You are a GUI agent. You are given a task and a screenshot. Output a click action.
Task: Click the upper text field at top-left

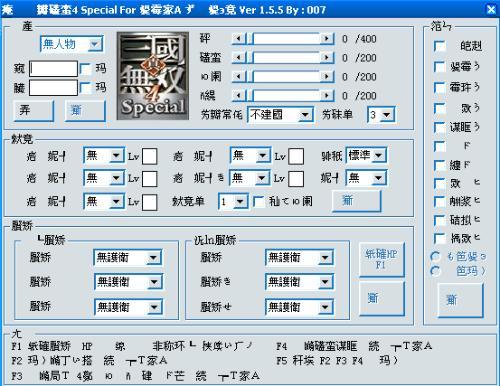[53, 69]
